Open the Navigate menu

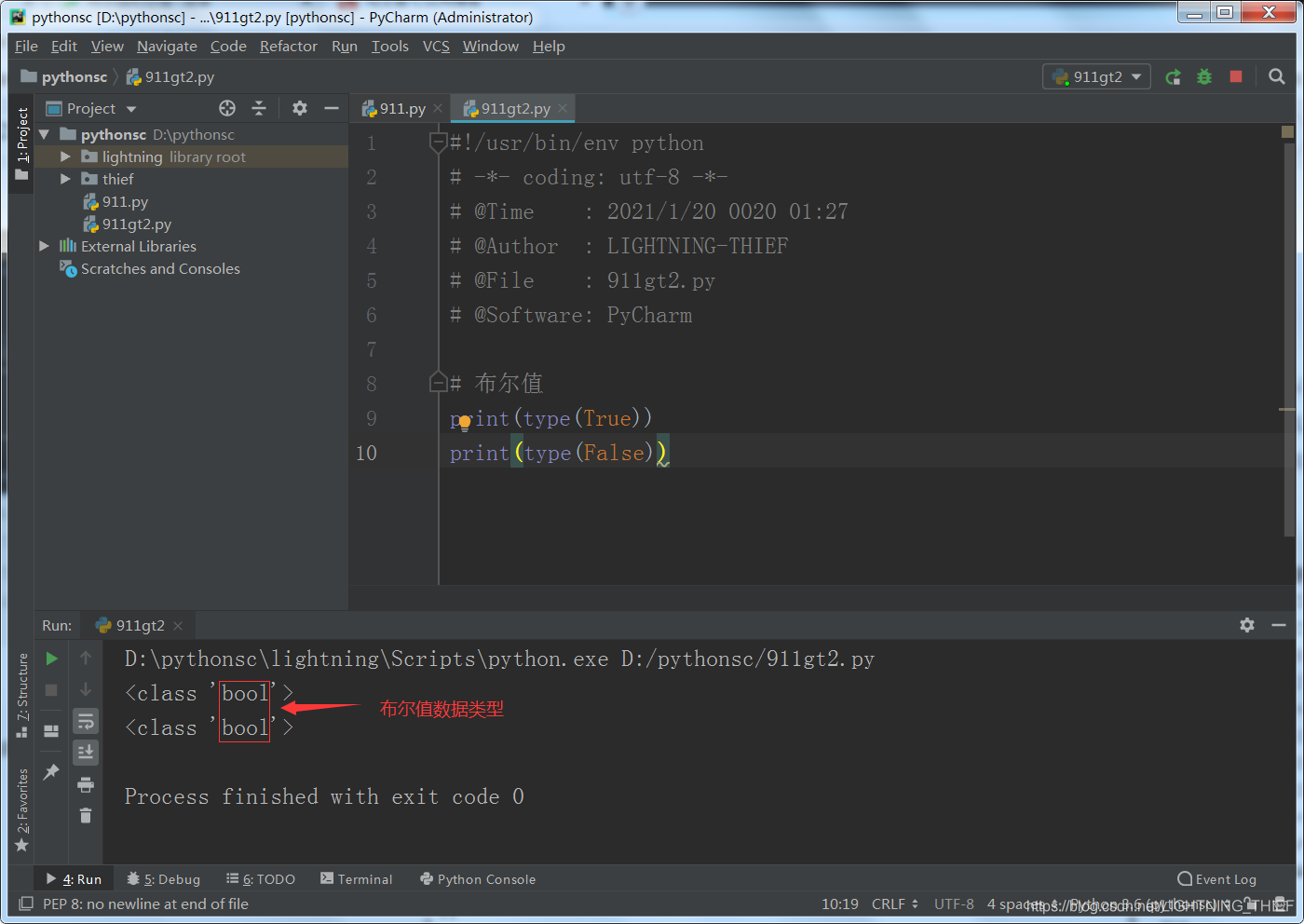(167, 47)
